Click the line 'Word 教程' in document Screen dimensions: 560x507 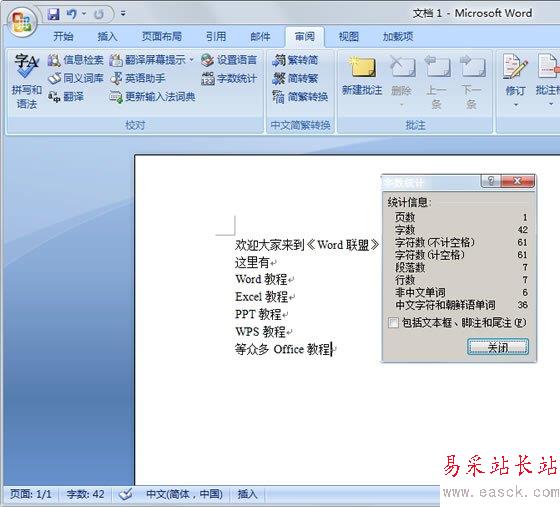point(261,279)
